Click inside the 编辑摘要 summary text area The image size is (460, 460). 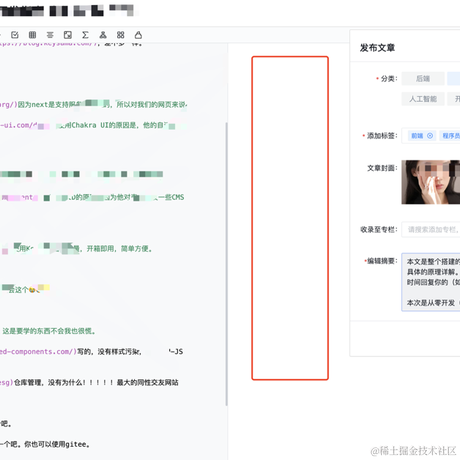click(x=431, y=282)
